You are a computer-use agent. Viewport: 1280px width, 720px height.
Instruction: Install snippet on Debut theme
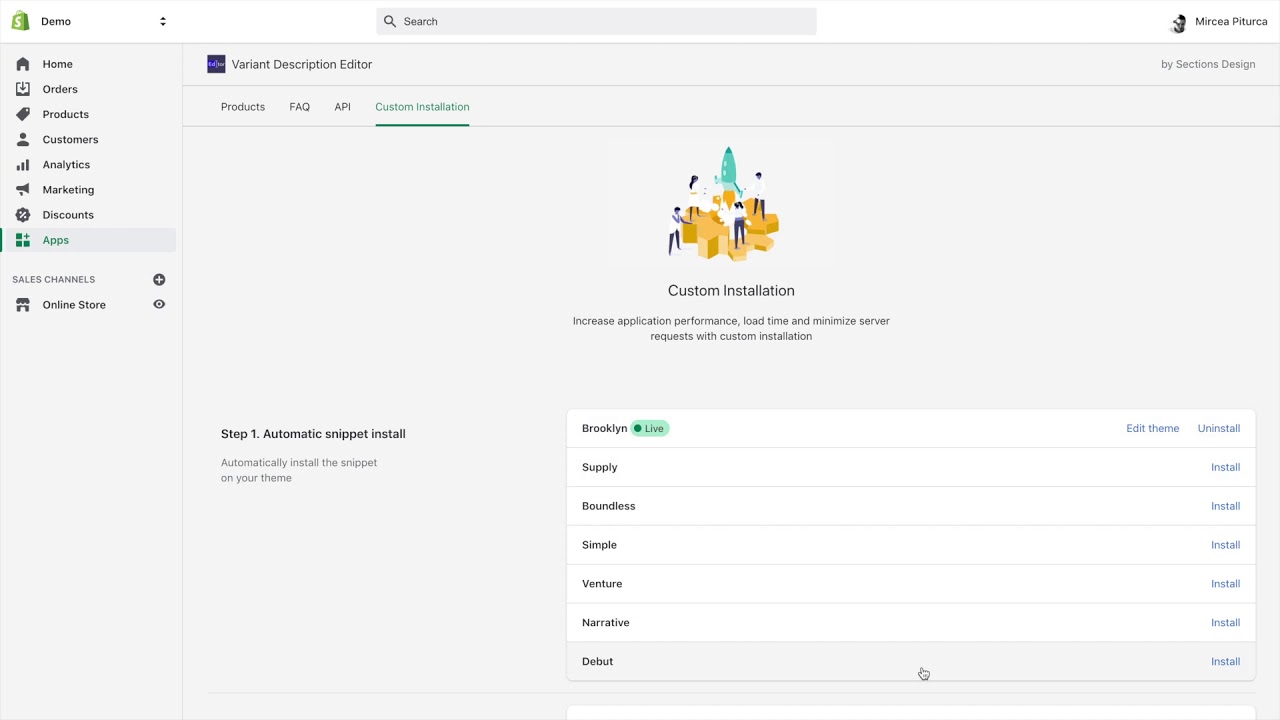tap(1225, 662)
